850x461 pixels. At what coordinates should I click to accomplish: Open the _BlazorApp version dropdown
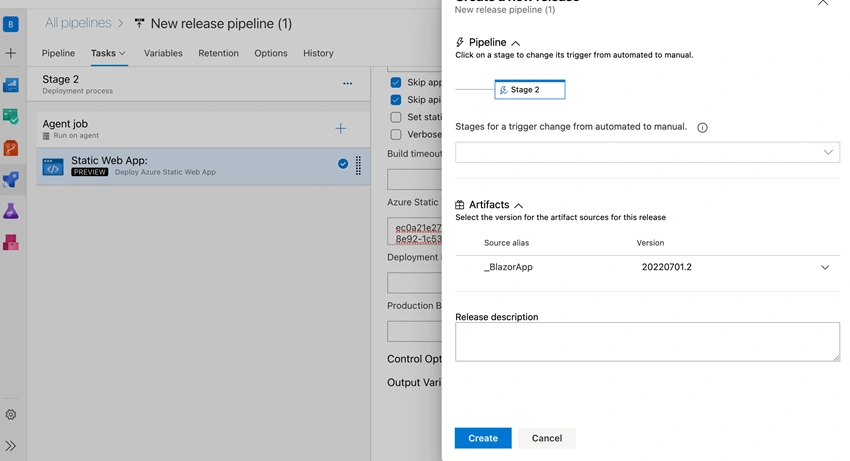(x=825, y=267)
